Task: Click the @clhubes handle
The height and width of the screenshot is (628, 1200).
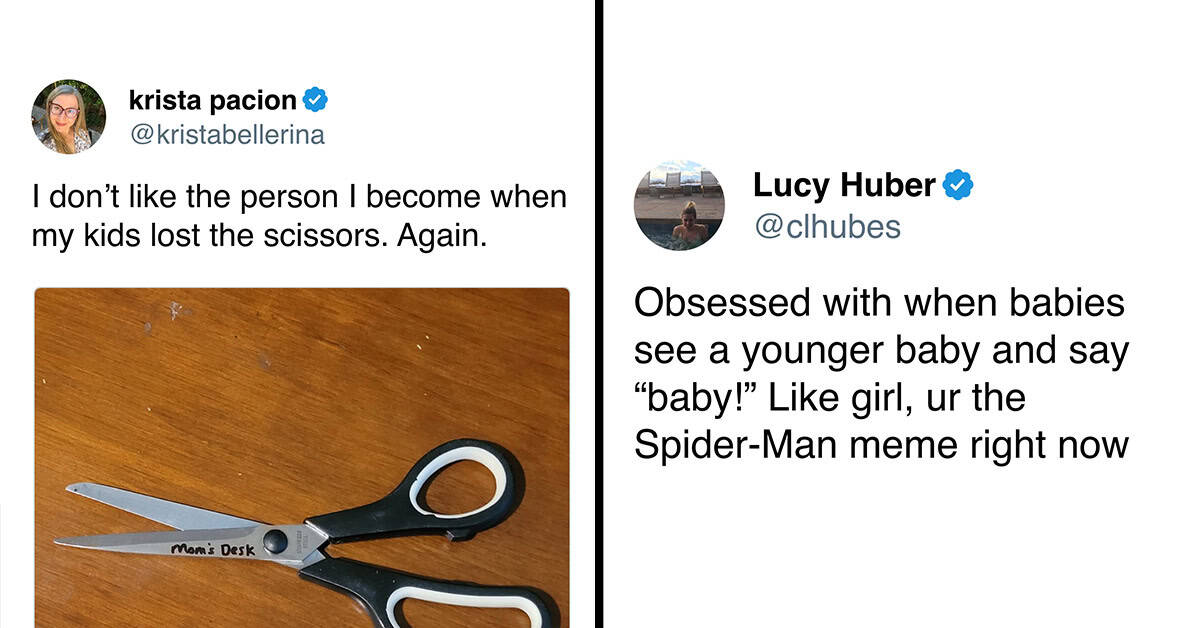Action: (826, 227)
